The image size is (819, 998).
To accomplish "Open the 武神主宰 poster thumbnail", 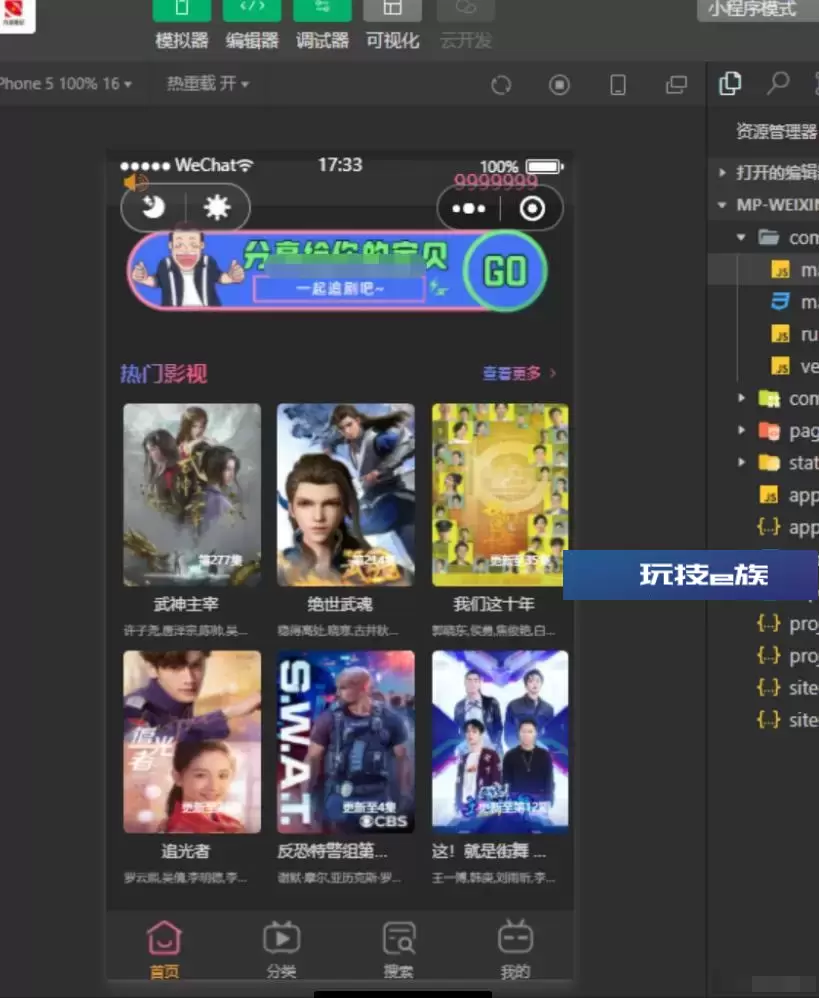I will (x=192, y=495).
